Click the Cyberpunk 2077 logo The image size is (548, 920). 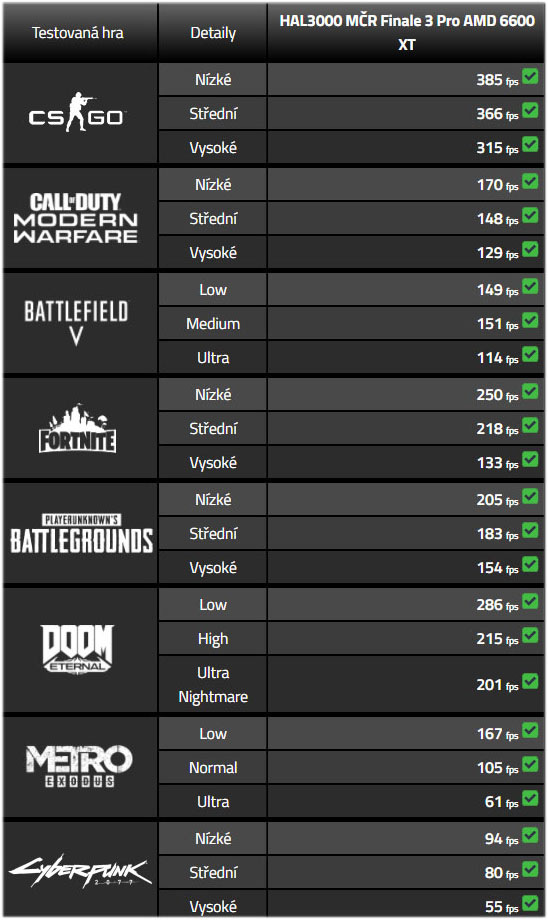coord(80,872)
